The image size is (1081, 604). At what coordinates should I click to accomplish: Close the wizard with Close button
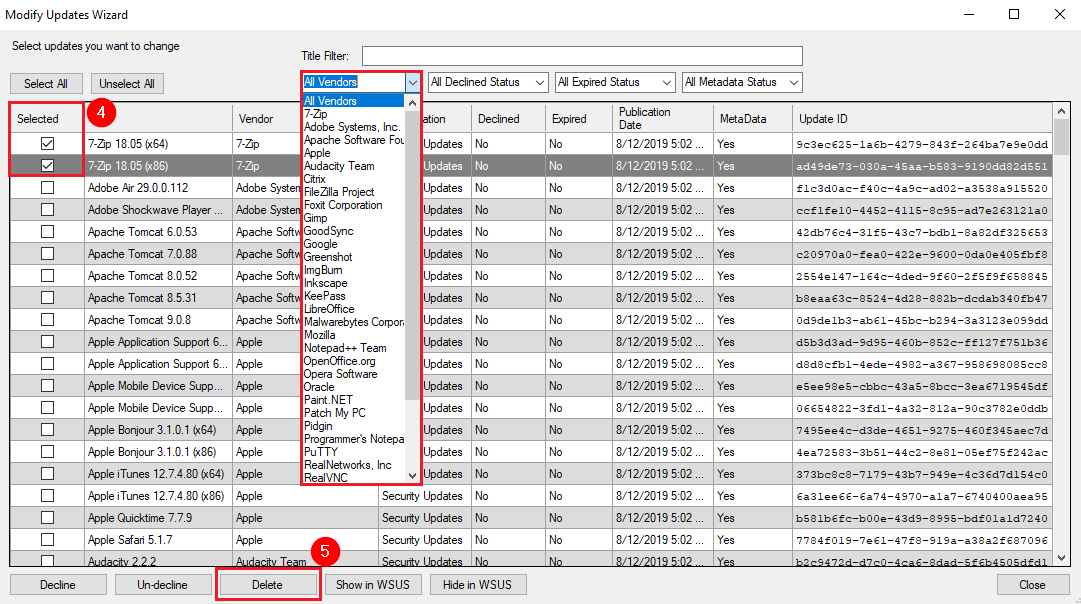[1032, 585]
